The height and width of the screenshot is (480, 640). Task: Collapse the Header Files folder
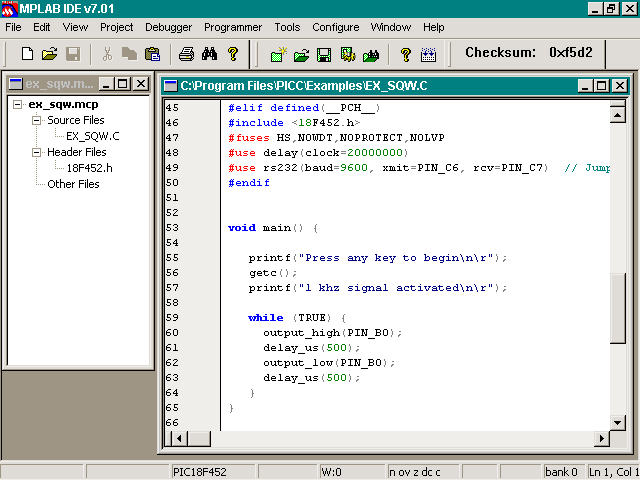[37, 152]
